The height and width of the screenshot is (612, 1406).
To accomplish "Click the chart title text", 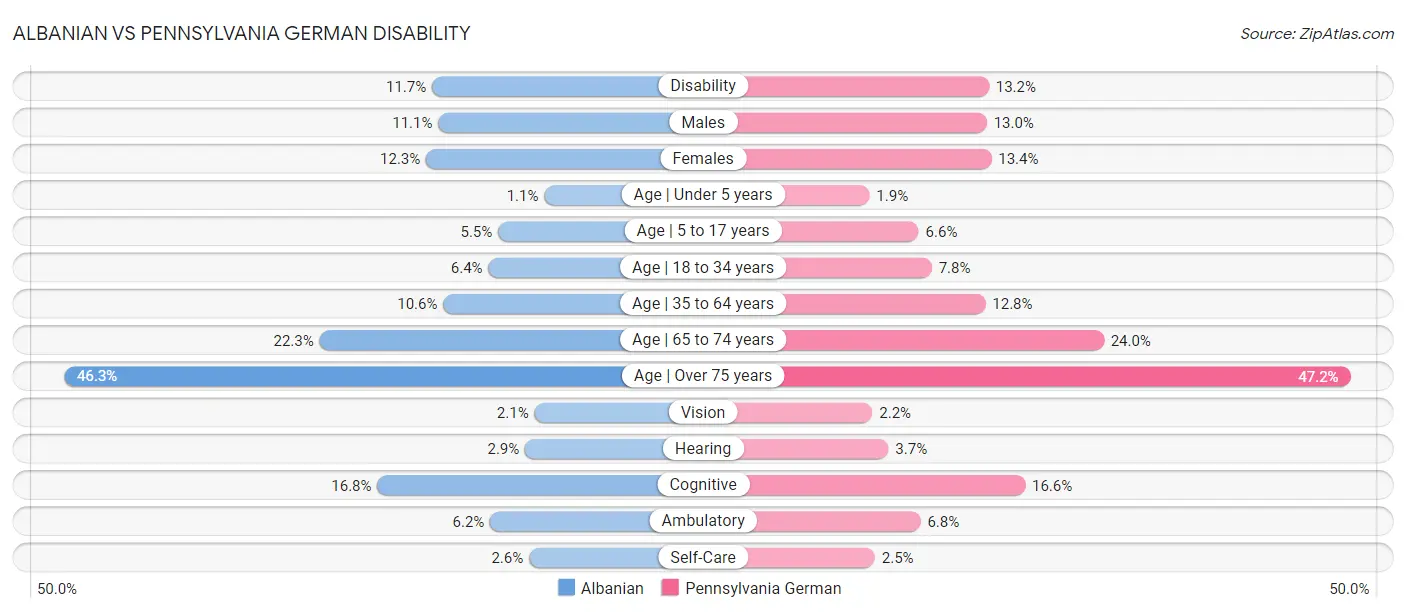I will point(241,33).
